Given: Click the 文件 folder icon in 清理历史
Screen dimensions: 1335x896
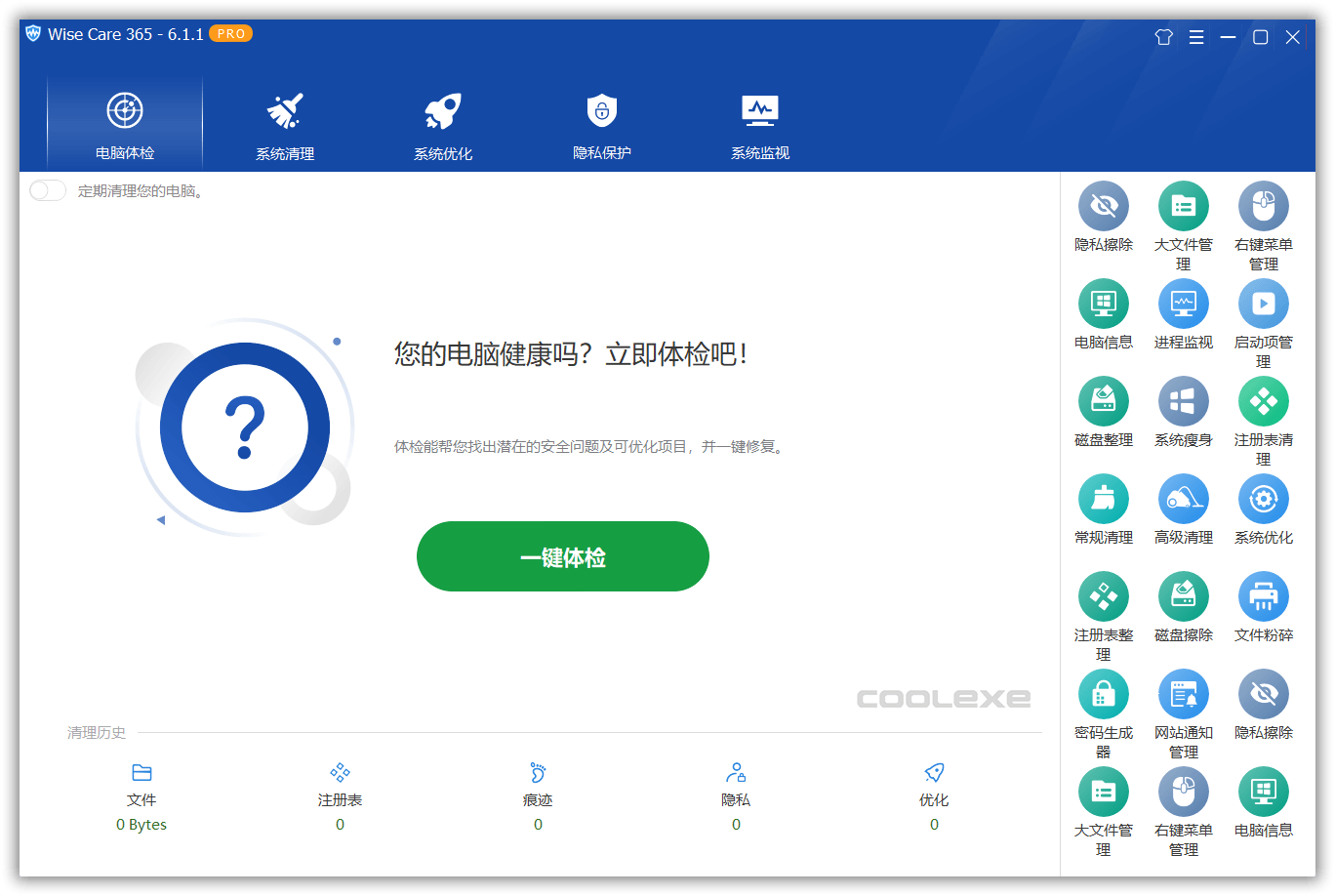Looking at the screenshot, I should coord(142,773).
